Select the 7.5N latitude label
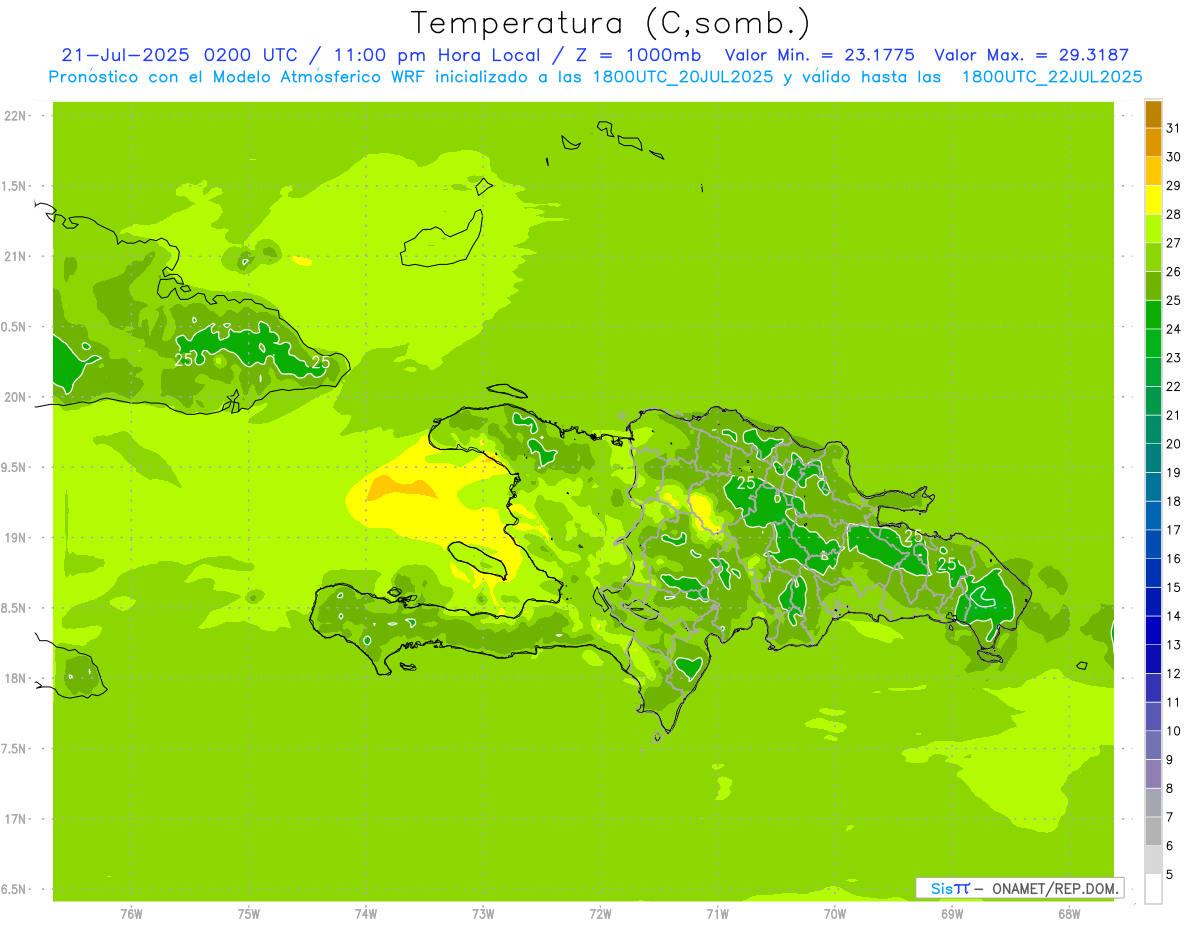This screenshot has height=927, width=1200. (x=14, y=749)
